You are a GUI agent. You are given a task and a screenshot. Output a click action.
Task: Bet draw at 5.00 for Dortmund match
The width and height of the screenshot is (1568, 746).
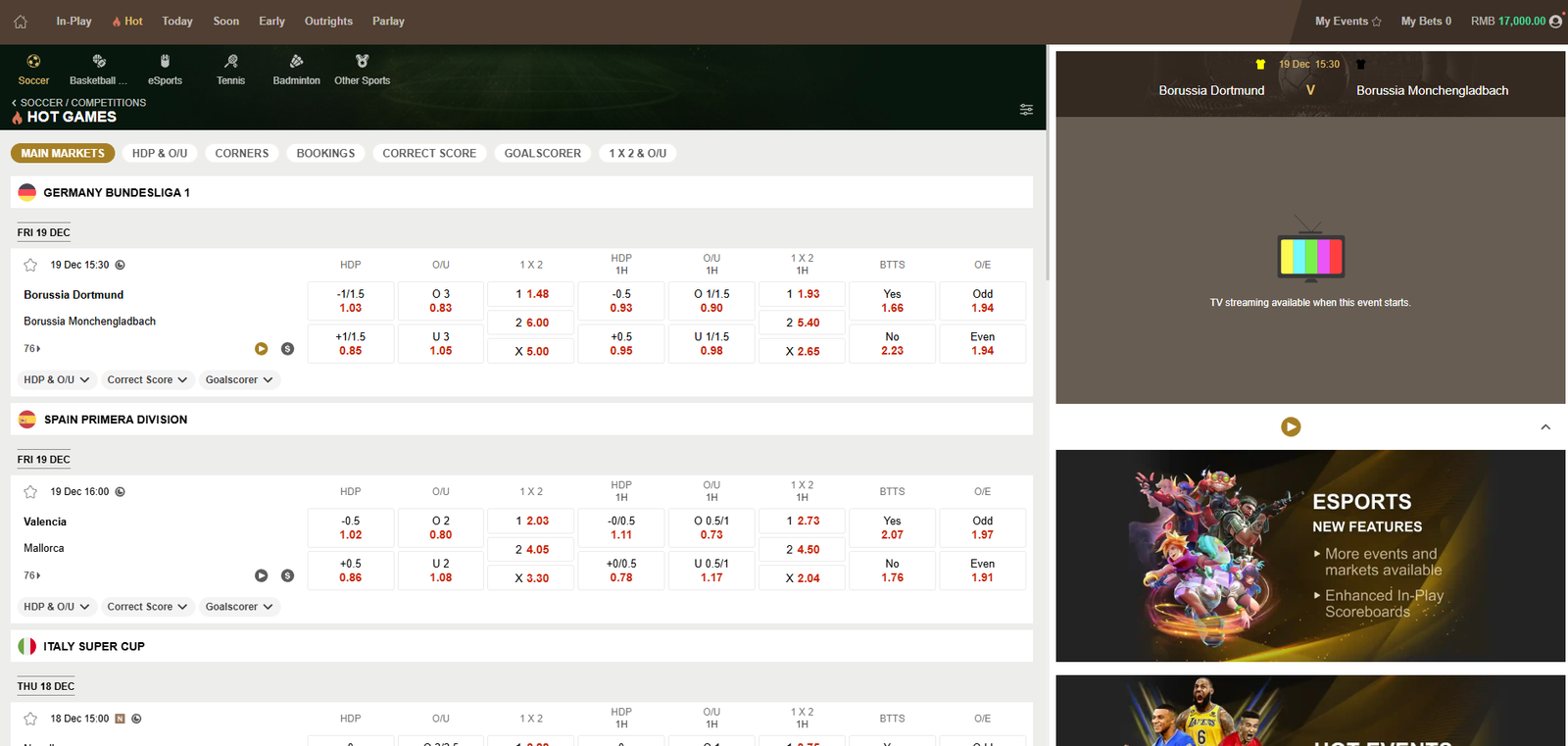531,351
